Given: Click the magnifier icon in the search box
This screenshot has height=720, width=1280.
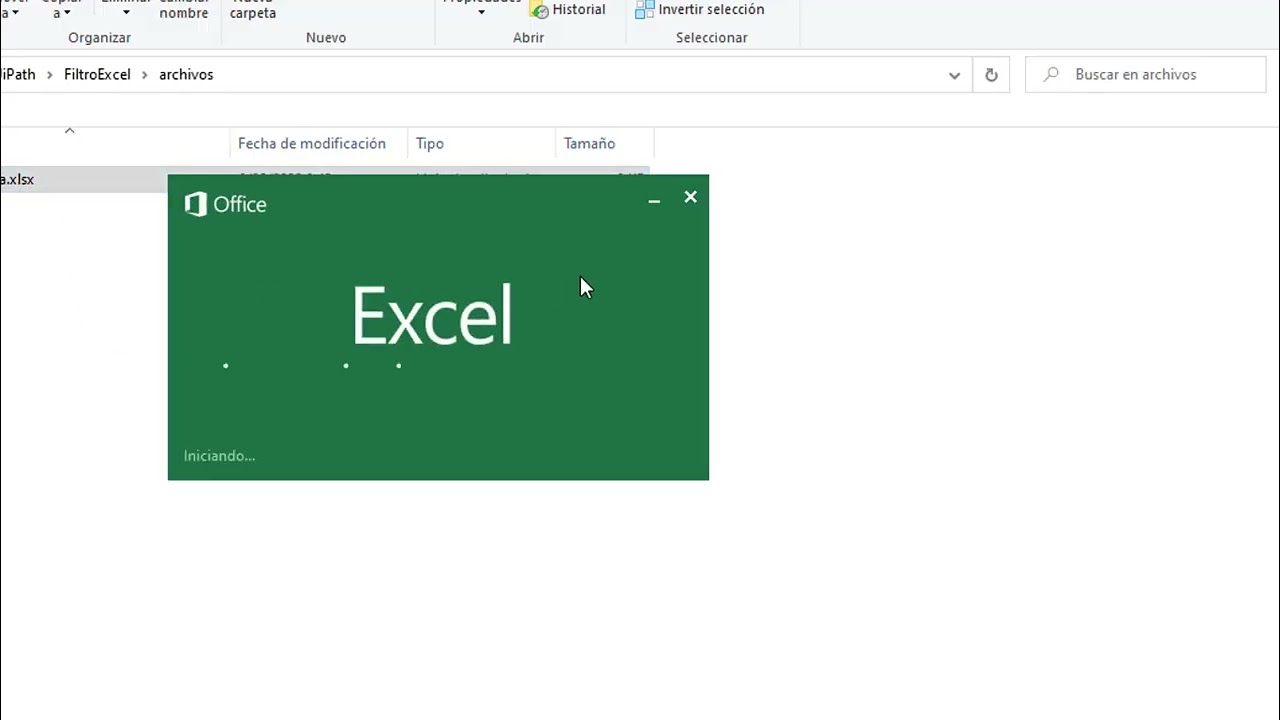Looking at the screenshot, I should [x=1051, y=75].
